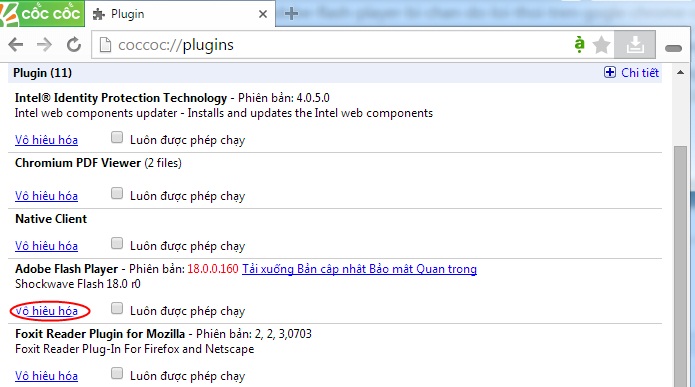The image size is (695, 387).
Task: Disable Foxit Reader Plugin
Action: pyautogui.click(x=47, y=376)
